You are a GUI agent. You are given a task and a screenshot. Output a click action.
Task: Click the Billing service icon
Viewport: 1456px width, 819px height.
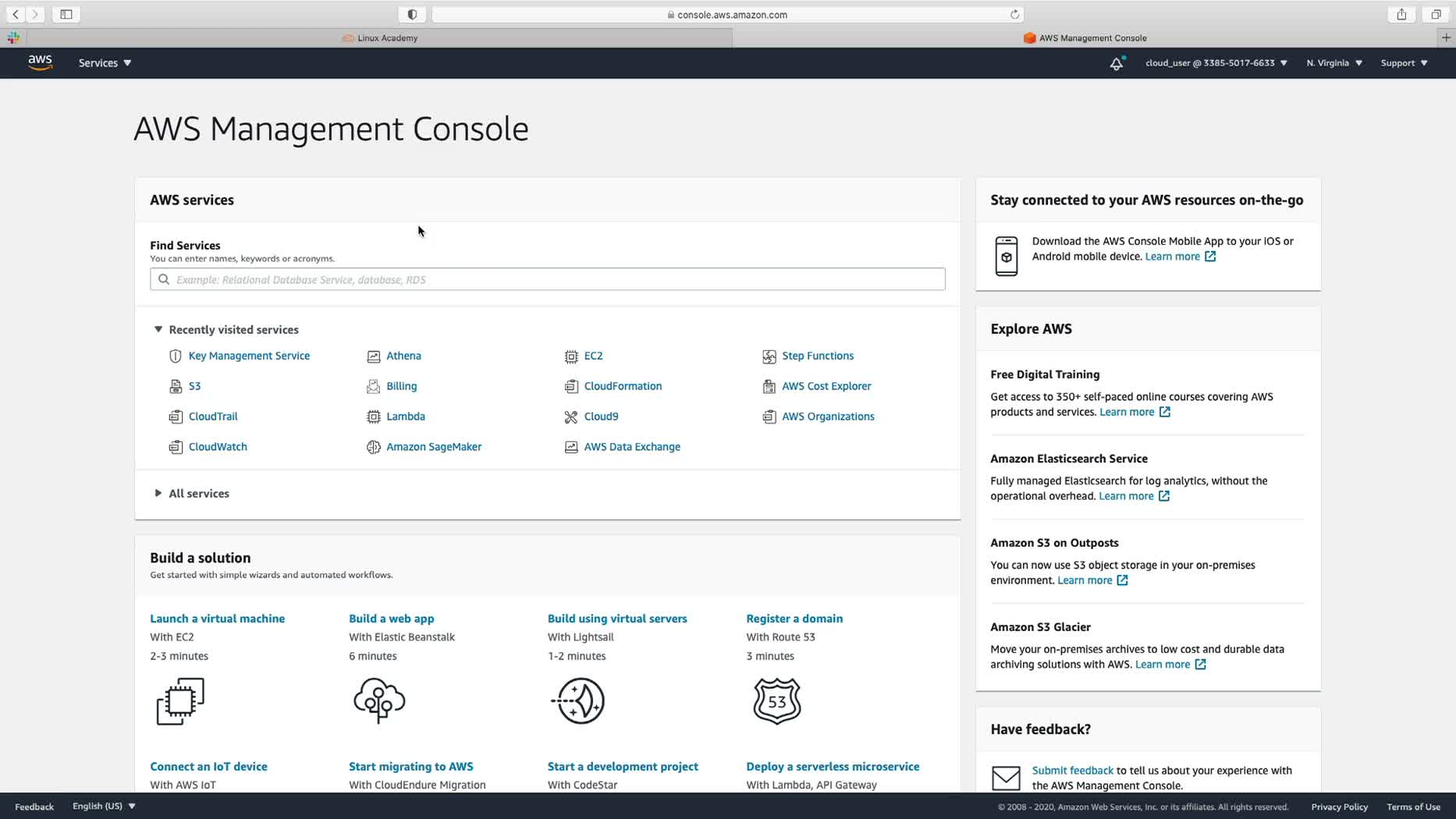[374, 386]
